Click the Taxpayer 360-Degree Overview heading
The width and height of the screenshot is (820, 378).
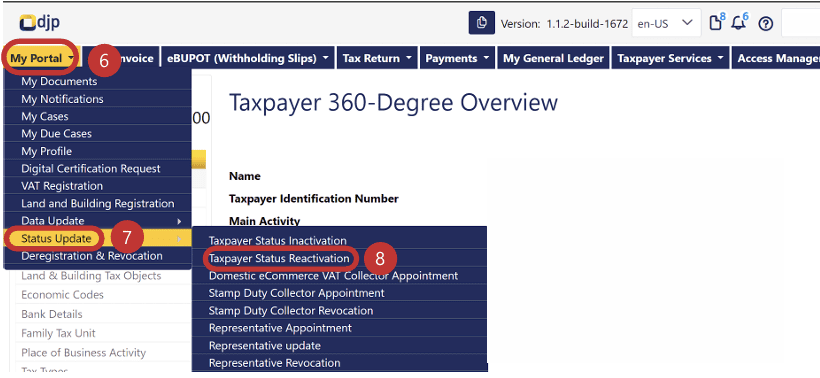click(x=393, y=102)
